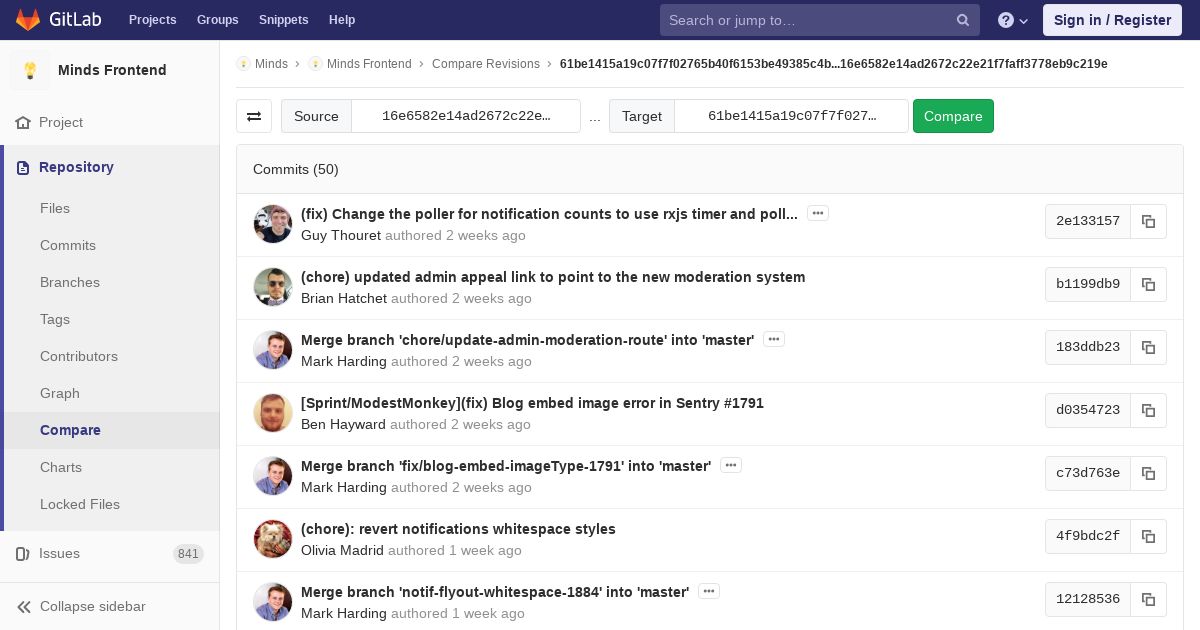
Task: Click the Sign in / Register button
Action: pyautogui.click(x=1112, y=20)
